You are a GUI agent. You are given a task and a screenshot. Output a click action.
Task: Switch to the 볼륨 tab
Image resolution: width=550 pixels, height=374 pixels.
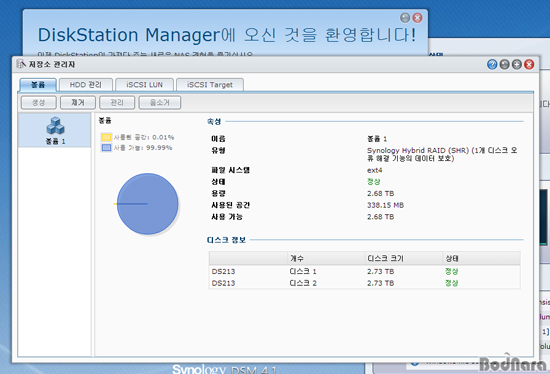pos(38,85)
